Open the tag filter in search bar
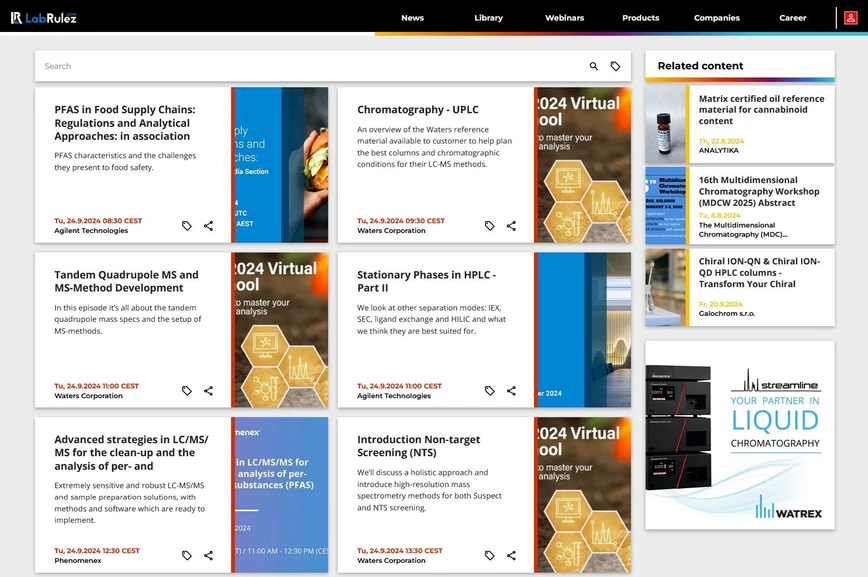The image size is (868, 577). 615,66
